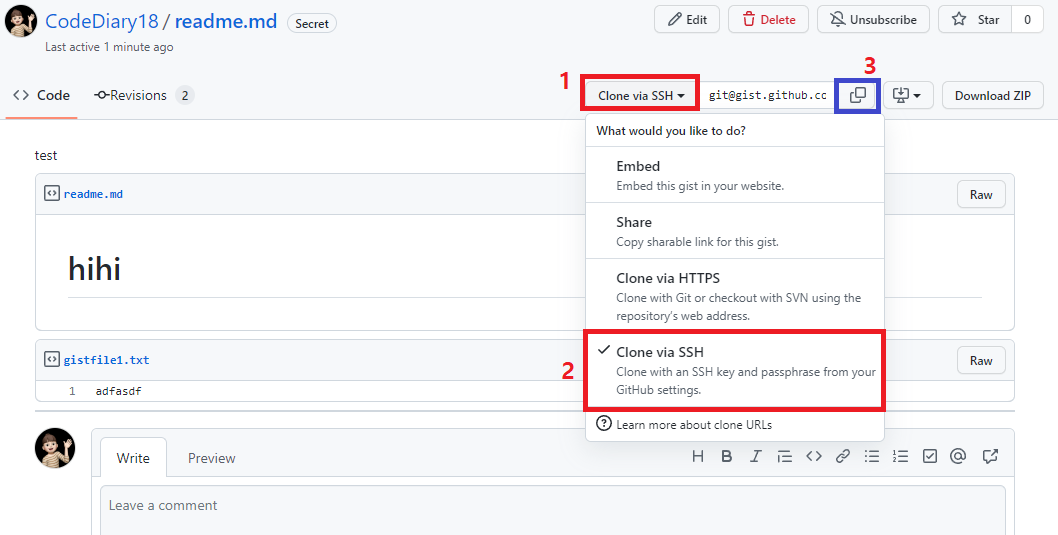Select Share option in dropdown menu
The image size is (1058, 535).
point(735,231)
